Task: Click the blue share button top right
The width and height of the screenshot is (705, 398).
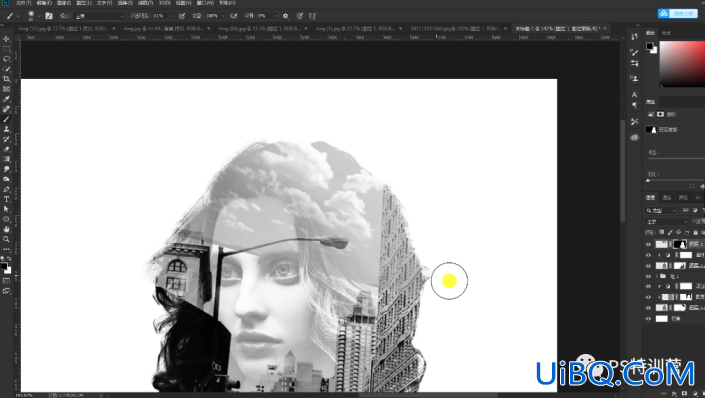Action: coord(678,13)
